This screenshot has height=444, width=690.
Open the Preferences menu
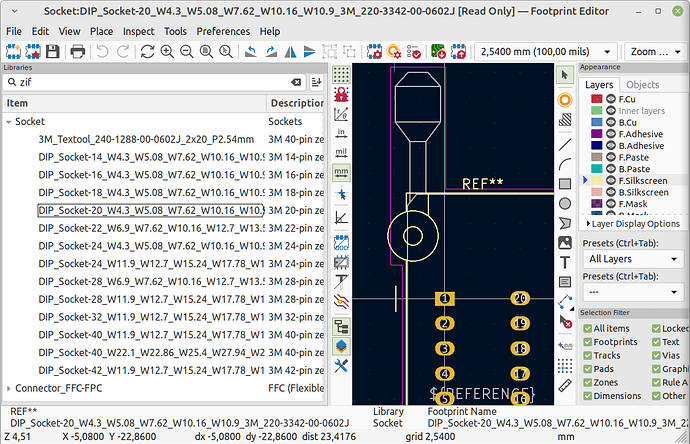pyautogui.click(x=223, y=31)
